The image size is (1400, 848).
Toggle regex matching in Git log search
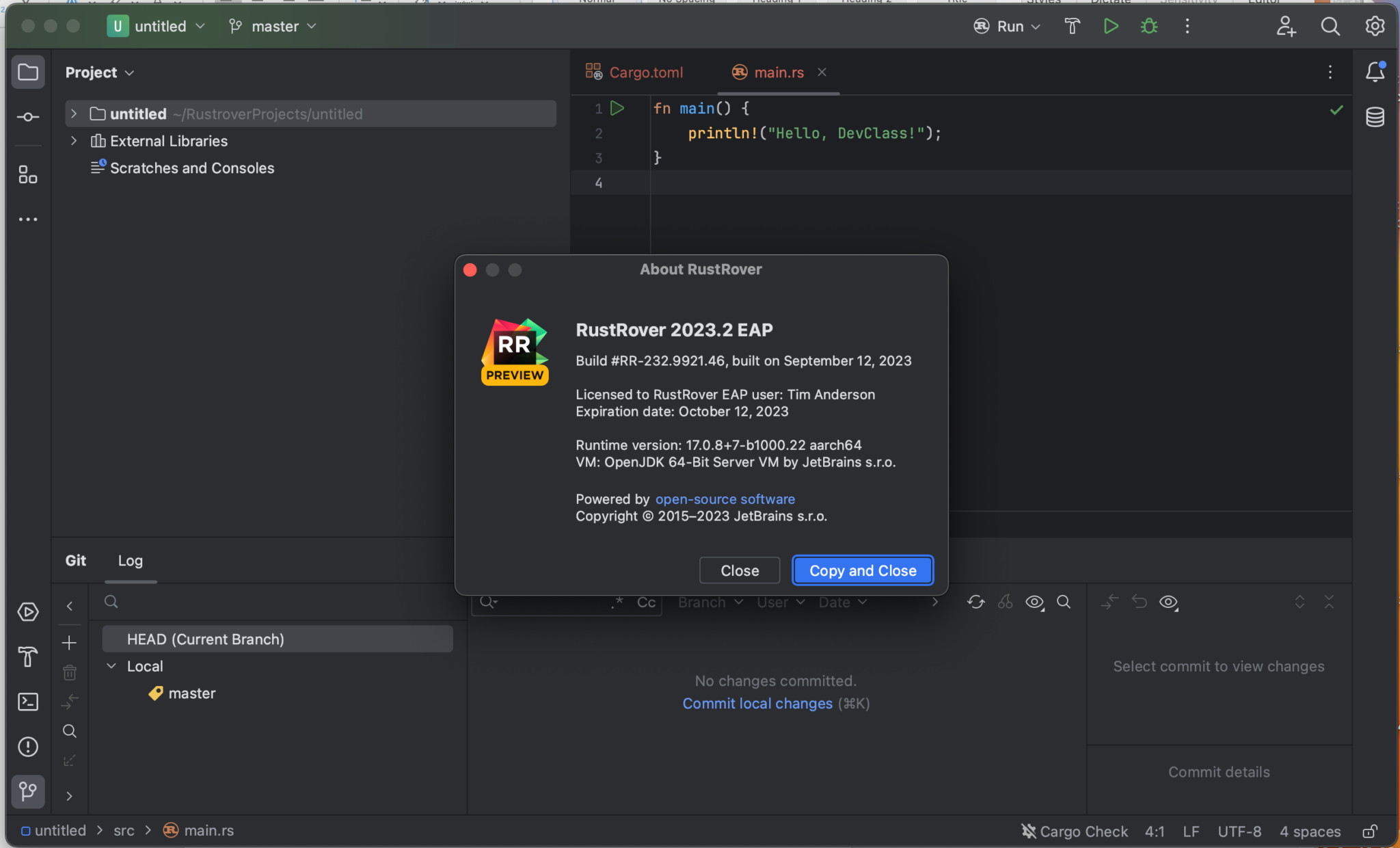click(x=617, y=602)
